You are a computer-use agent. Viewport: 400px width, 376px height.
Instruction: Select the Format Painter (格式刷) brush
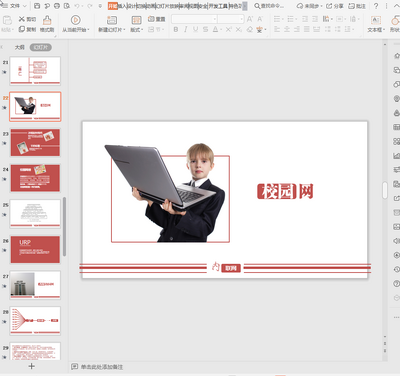(47, 20)
